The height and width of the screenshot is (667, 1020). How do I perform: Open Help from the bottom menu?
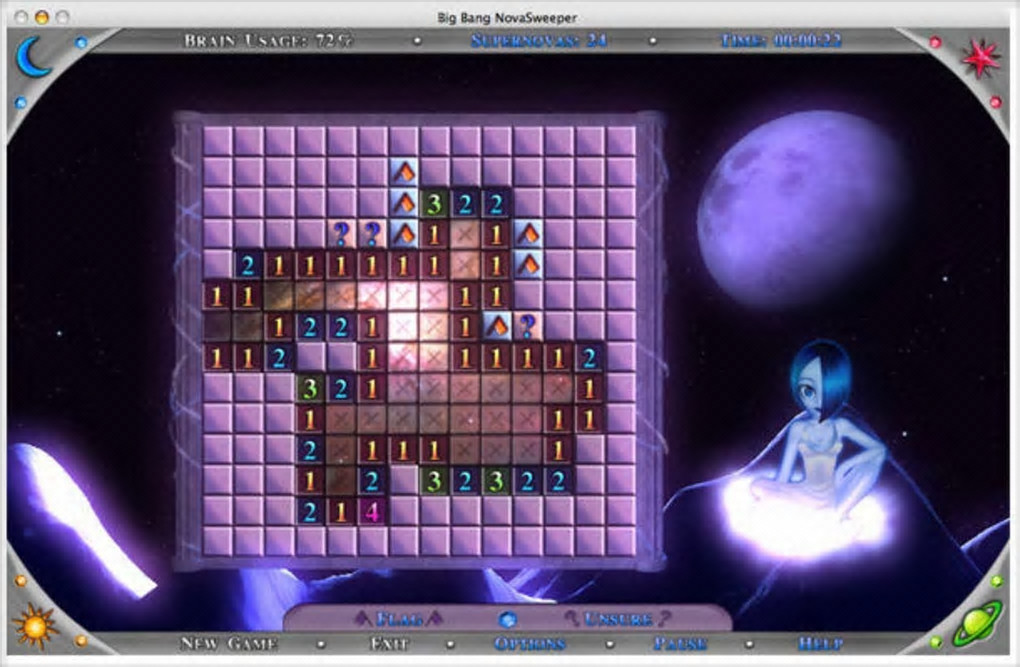pyautogui.click(x=820, y=644)
